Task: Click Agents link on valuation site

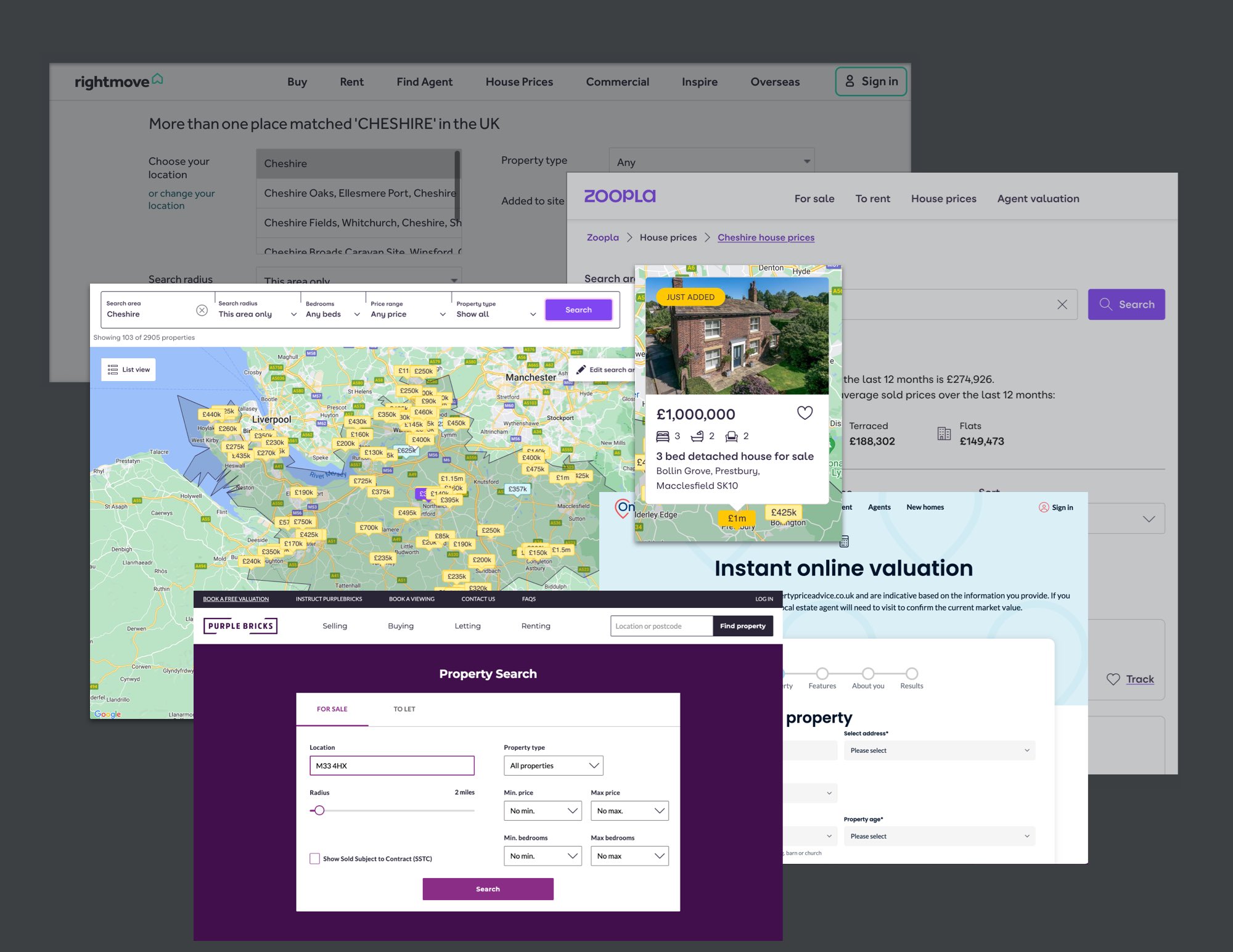Action: pyautogui.click(x=879, y=507)
